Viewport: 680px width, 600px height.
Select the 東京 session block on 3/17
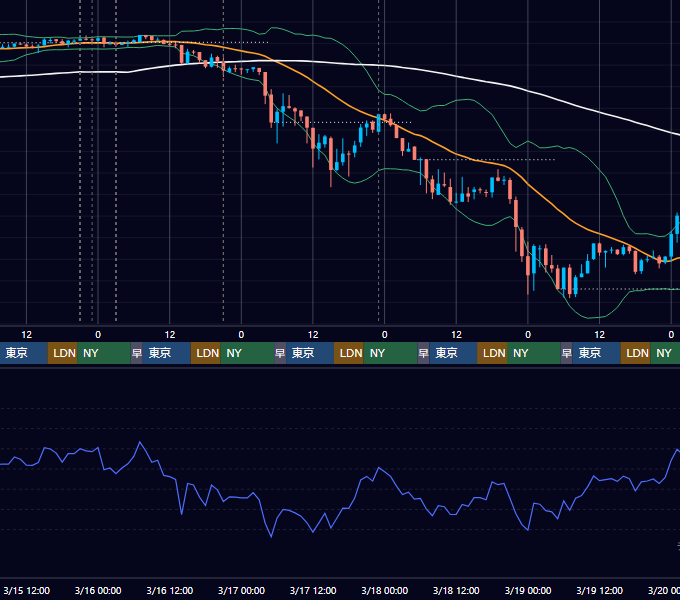pos(310,353)
